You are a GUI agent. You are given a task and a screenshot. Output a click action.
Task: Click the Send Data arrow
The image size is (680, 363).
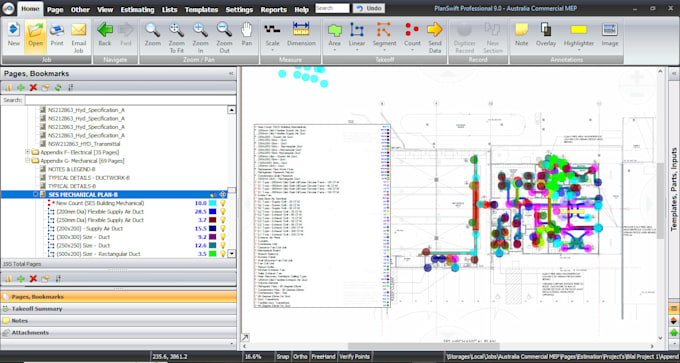[x=435, y=36]
